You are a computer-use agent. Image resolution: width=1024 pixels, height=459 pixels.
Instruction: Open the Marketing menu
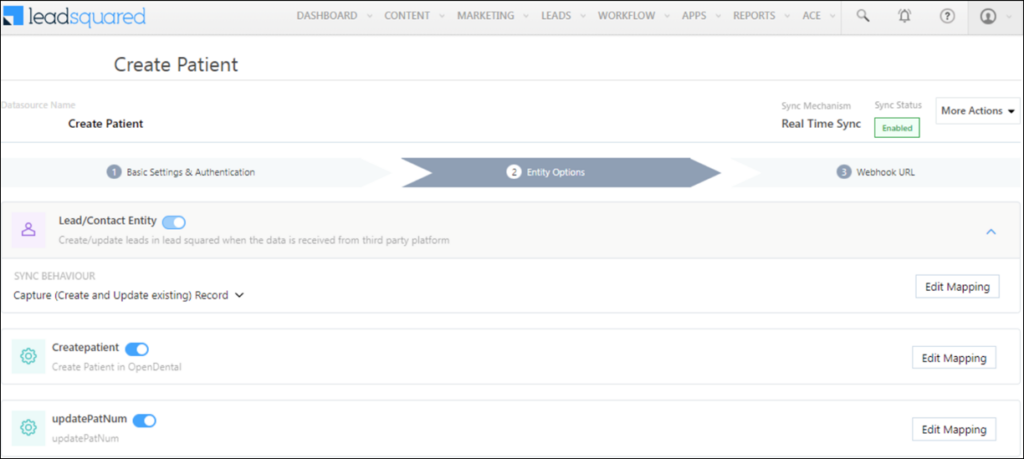point(491,17)
